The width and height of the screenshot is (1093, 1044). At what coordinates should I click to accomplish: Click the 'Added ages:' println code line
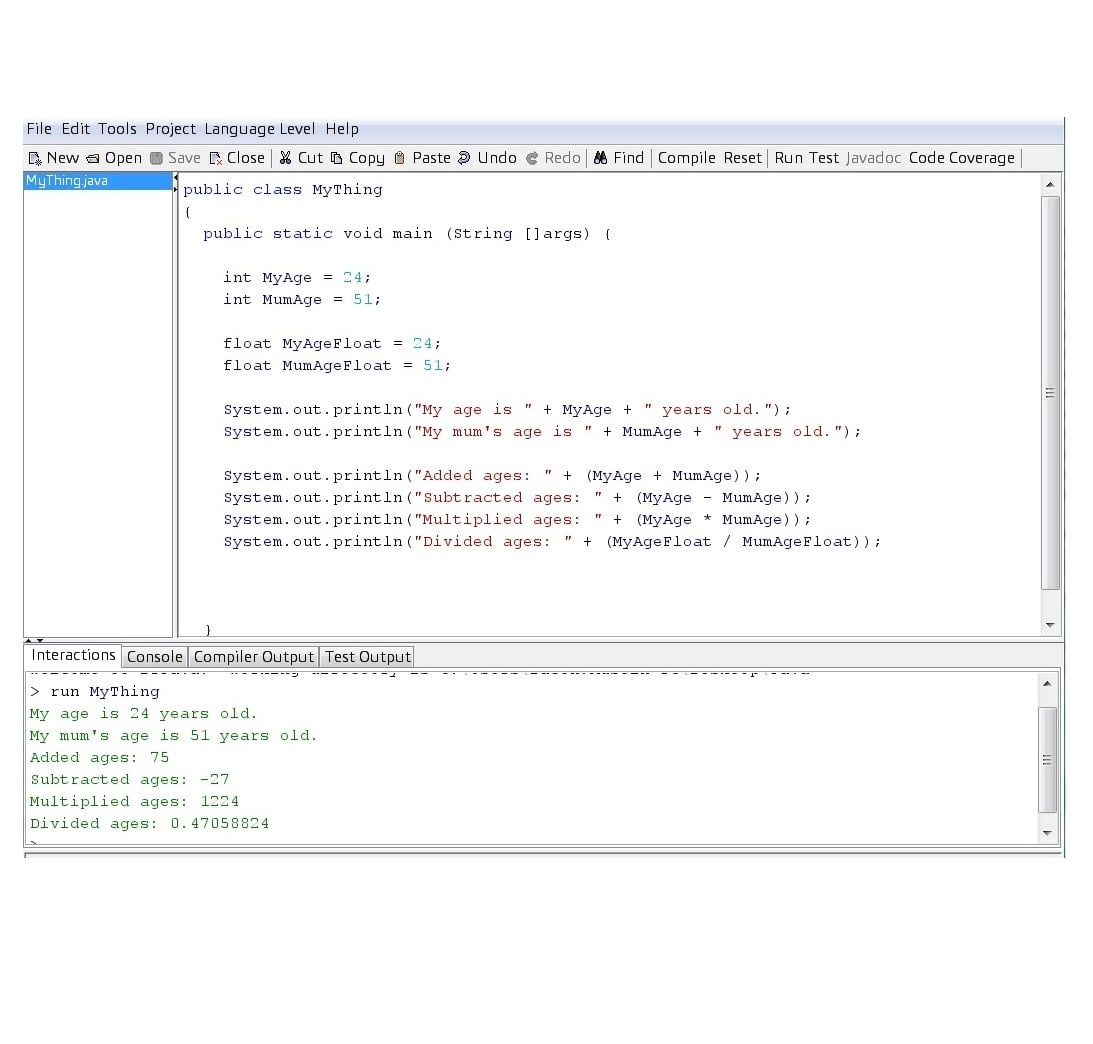click(x=492, y=475)
